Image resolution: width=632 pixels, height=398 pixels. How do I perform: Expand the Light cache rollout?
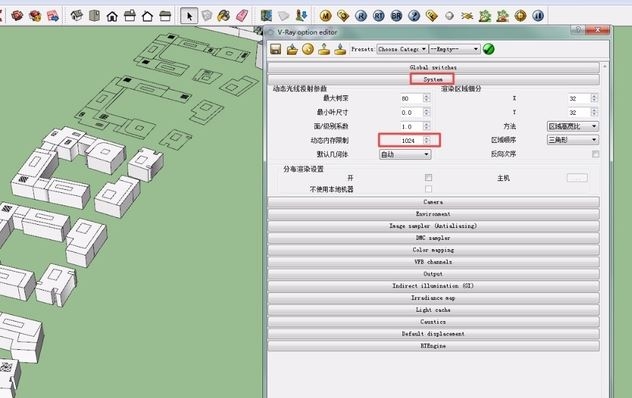click(433, 310)
